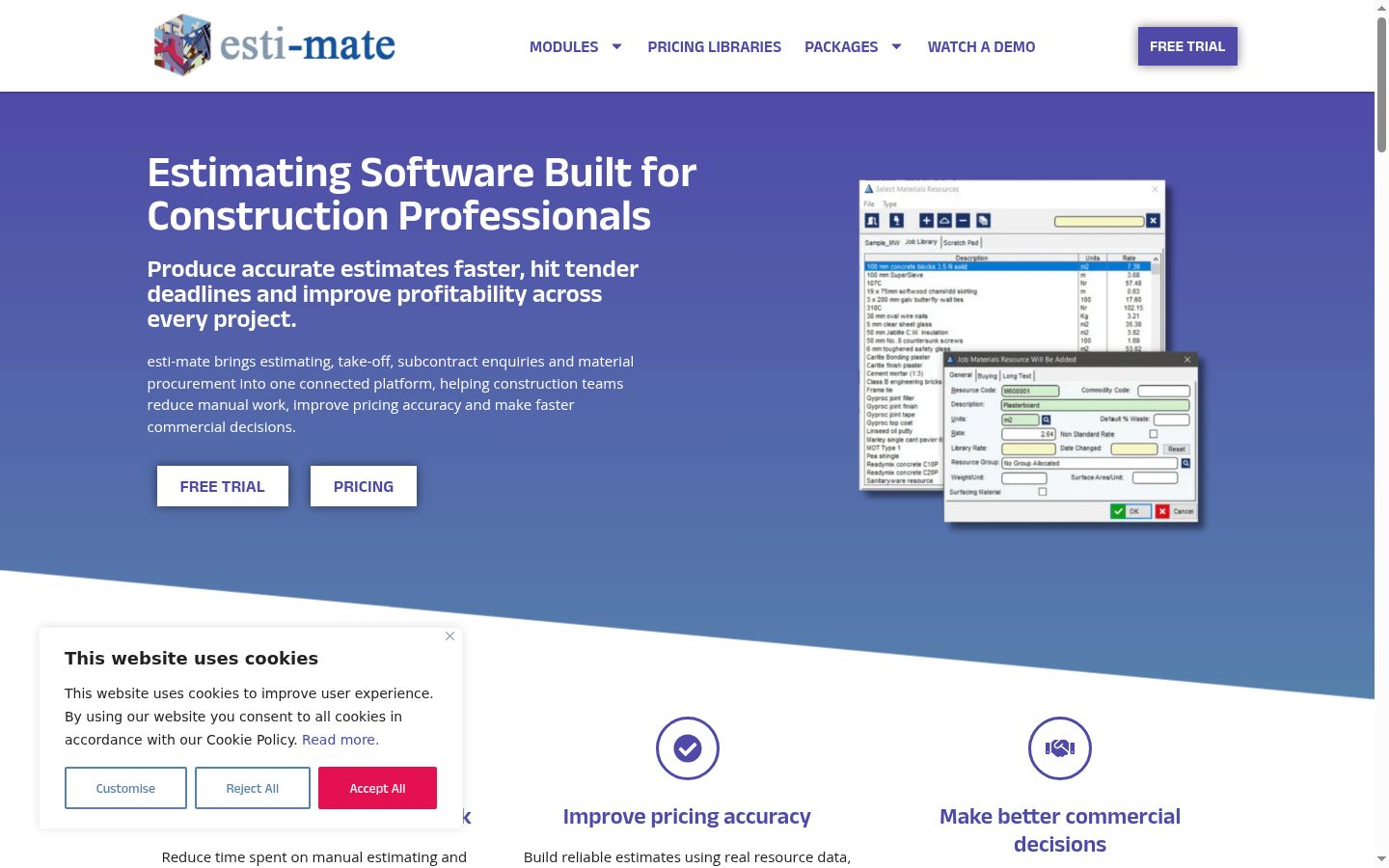Viewport: 1389px width, 868px height.
Task: Select WATCH A DEMO in navigation
Action: pos(981,46)
